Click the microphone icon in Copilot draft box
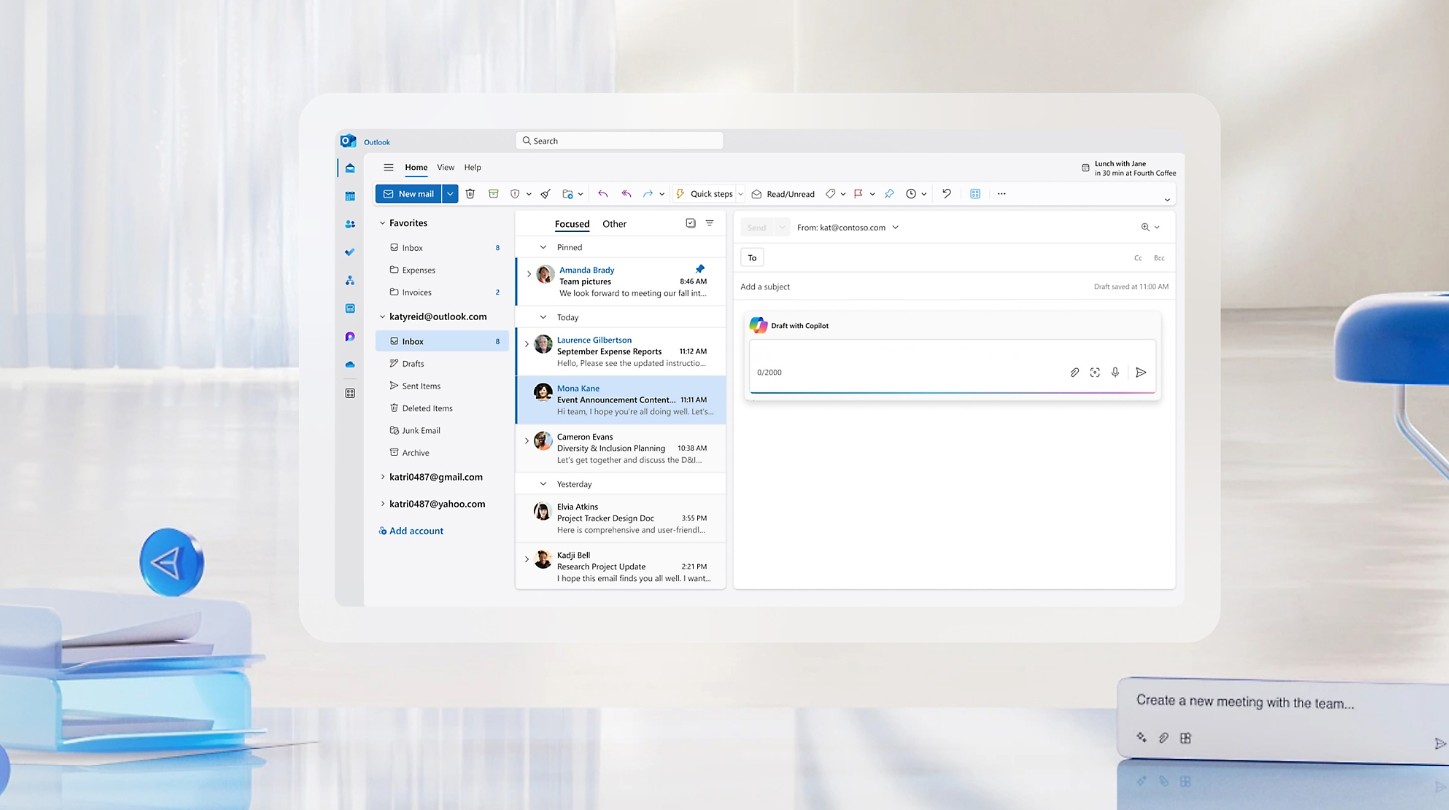1449x810 pixels. 1115,372
